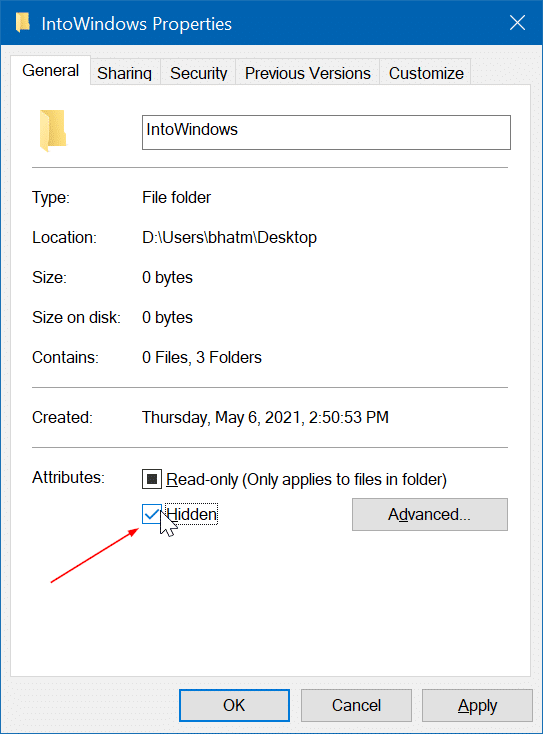Click the '0 bytes' value next to Size on disk
This screenshot has height=734, width=543.
point(168,317)
